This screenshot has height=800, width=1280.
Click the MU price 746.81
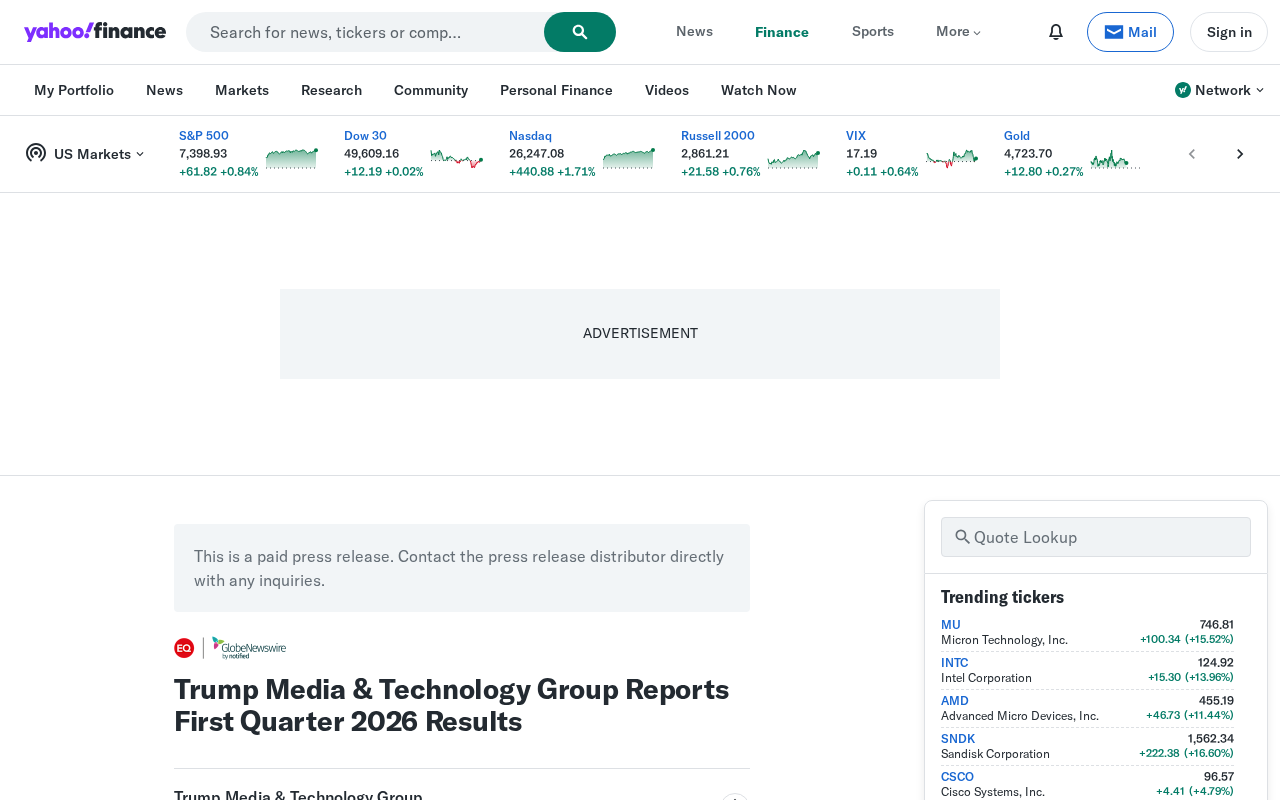click(1217, 625)
